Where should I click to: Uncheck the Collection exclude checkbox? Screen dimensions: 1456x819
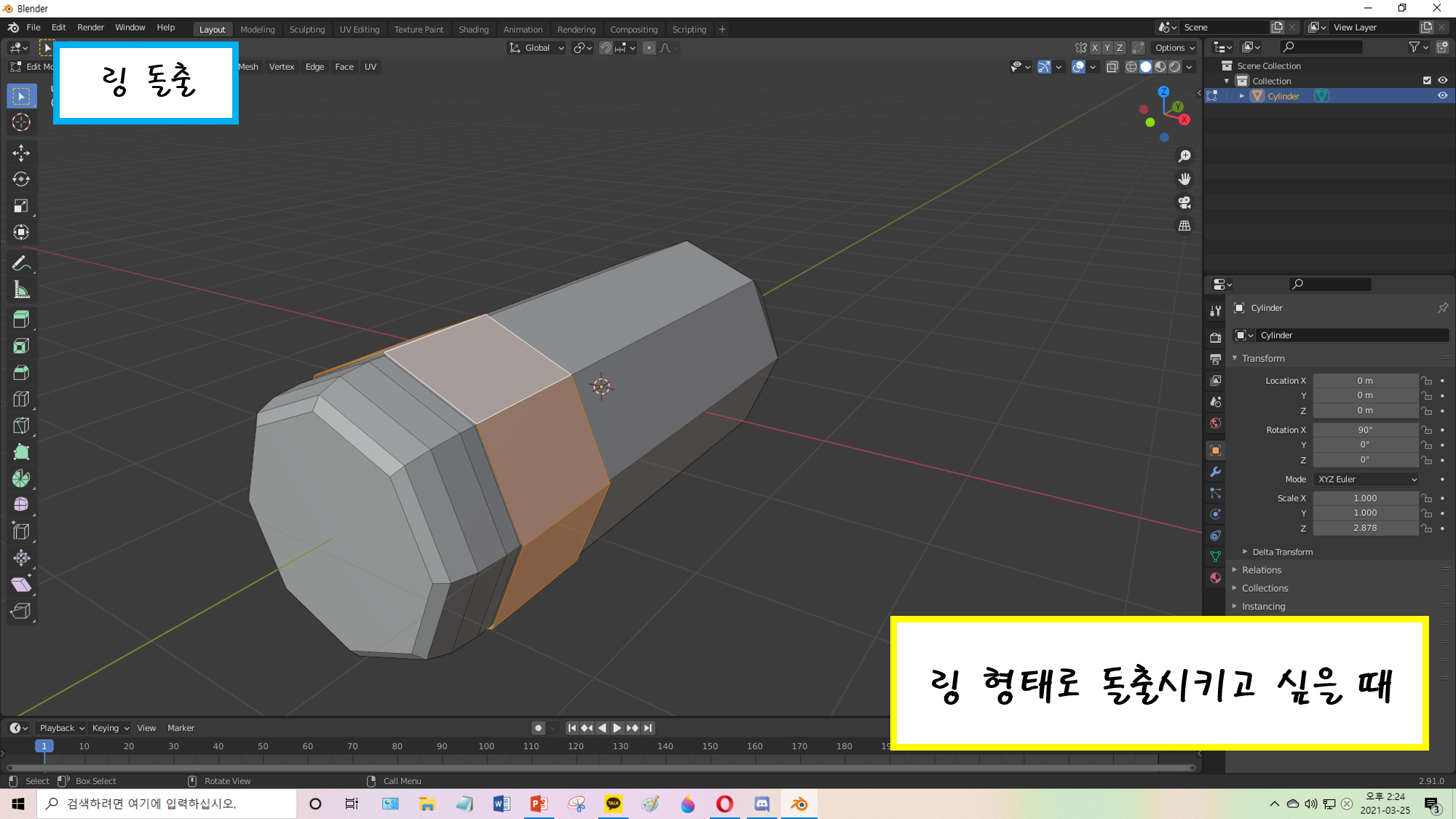coord(1427,81)
